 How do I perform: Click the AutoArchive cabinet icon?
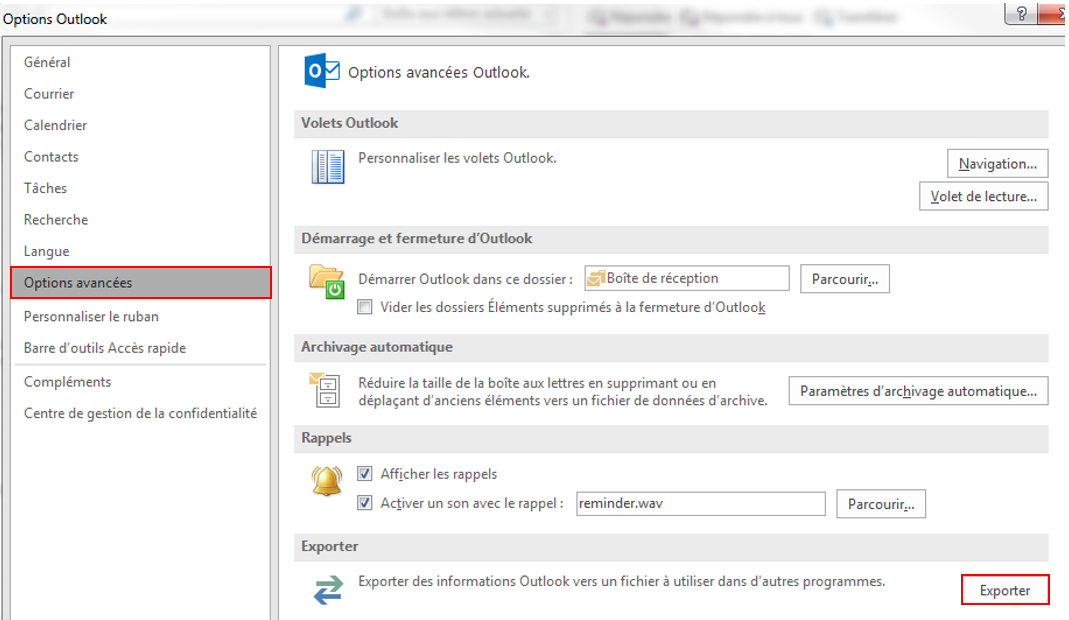tap(325, 389)
